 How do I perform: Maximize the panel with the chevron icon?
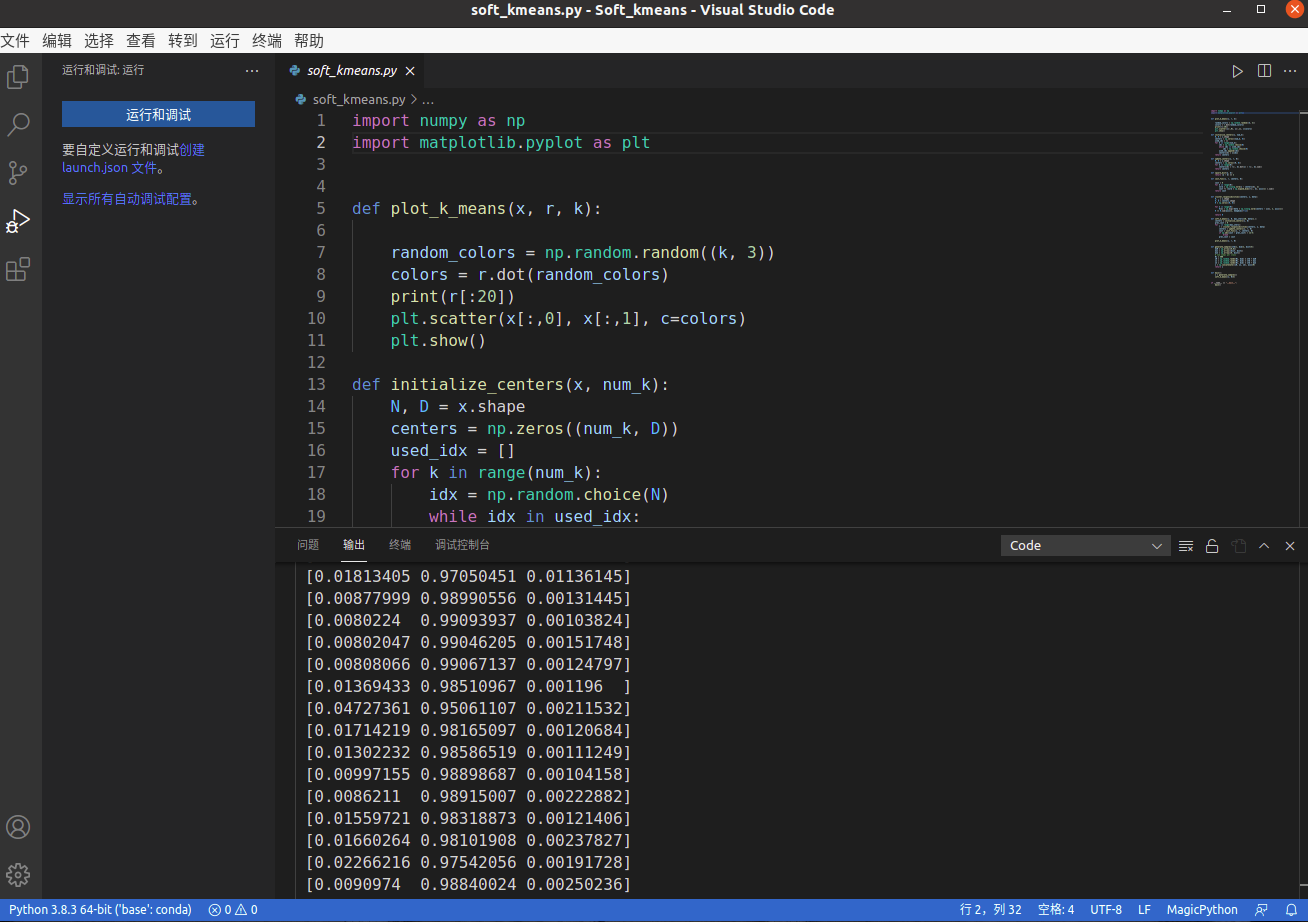point(1264,545)
